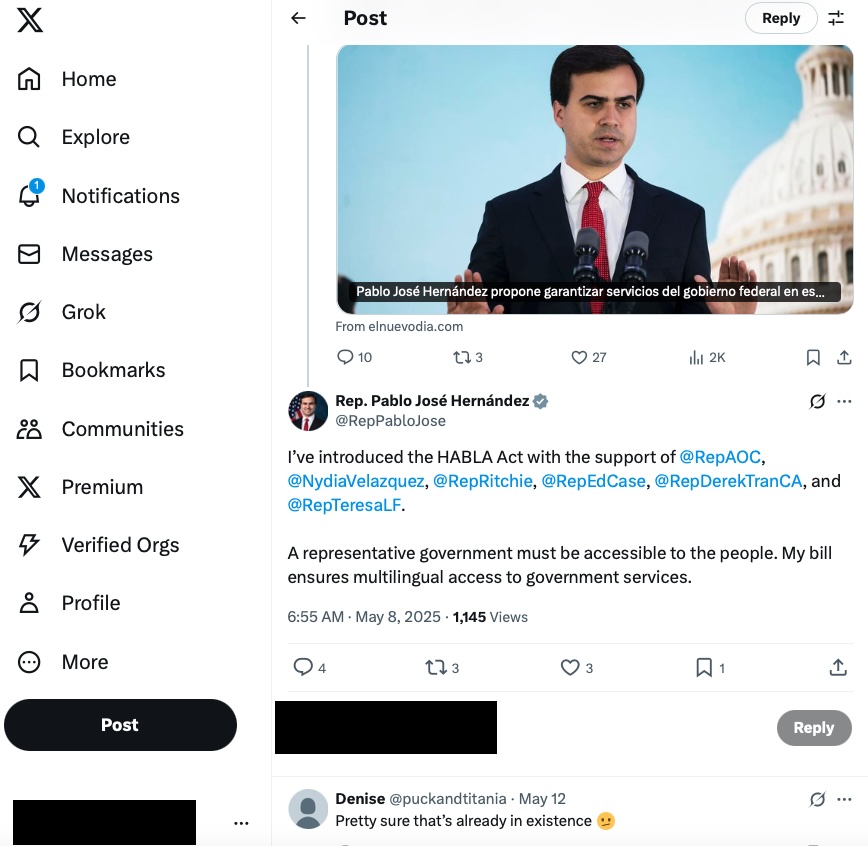
Task: Repost the main post with 3 reposts
Action: 442,668
